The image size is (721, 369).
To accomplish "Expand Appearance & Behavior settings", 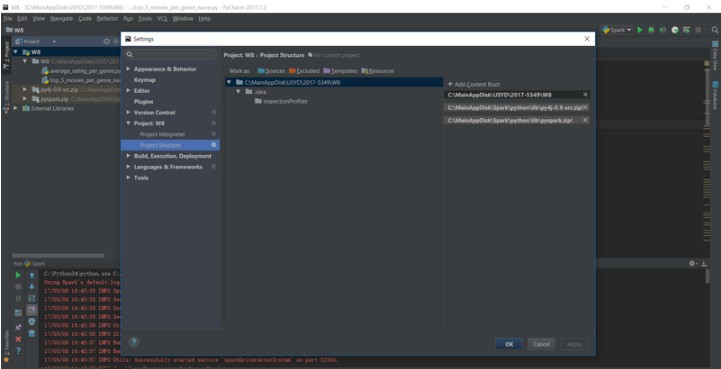I will 128,69.
